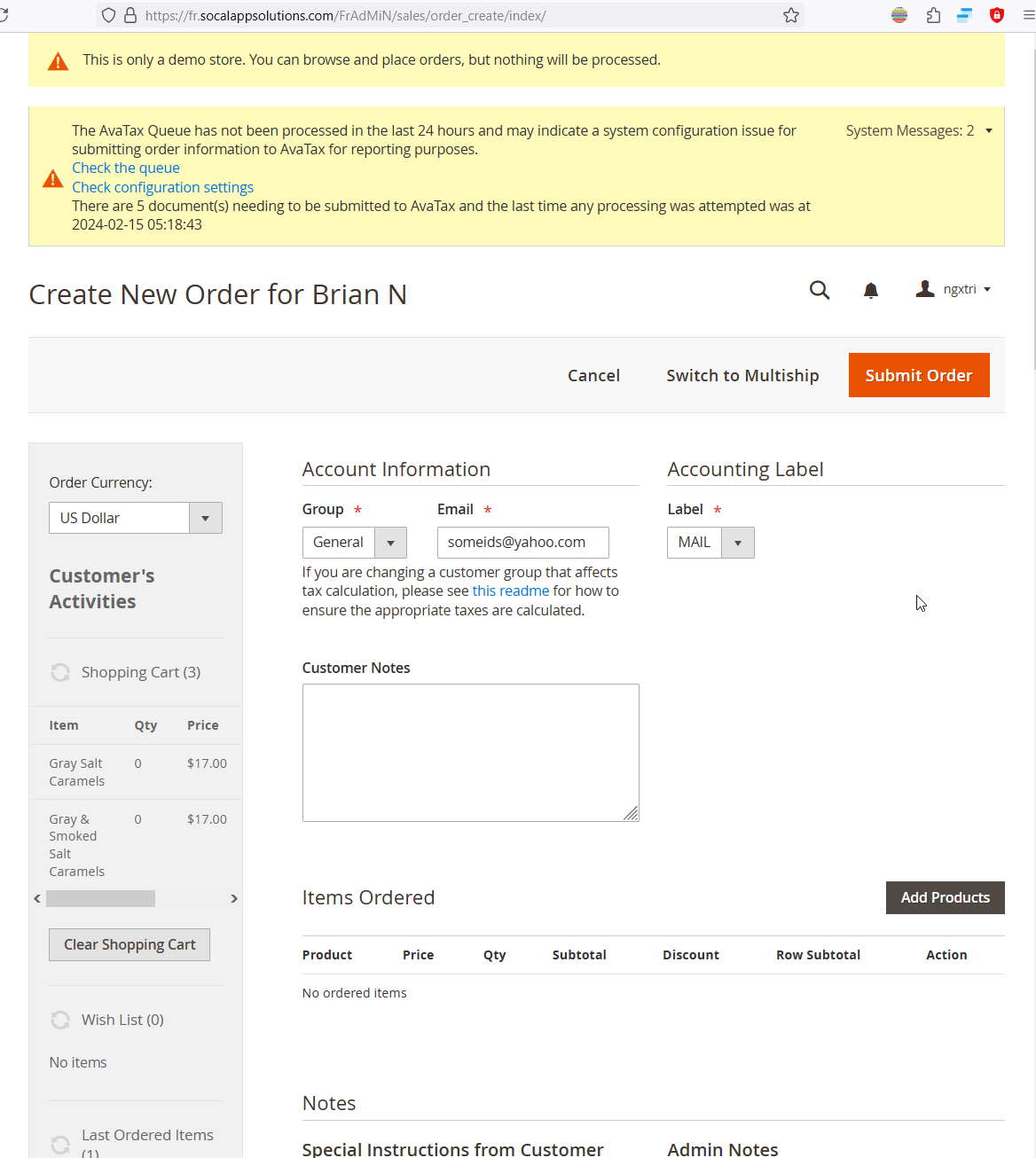Click Switch to Multiship
Viewport: 1036px width, 1158px height.
(742, 376)
